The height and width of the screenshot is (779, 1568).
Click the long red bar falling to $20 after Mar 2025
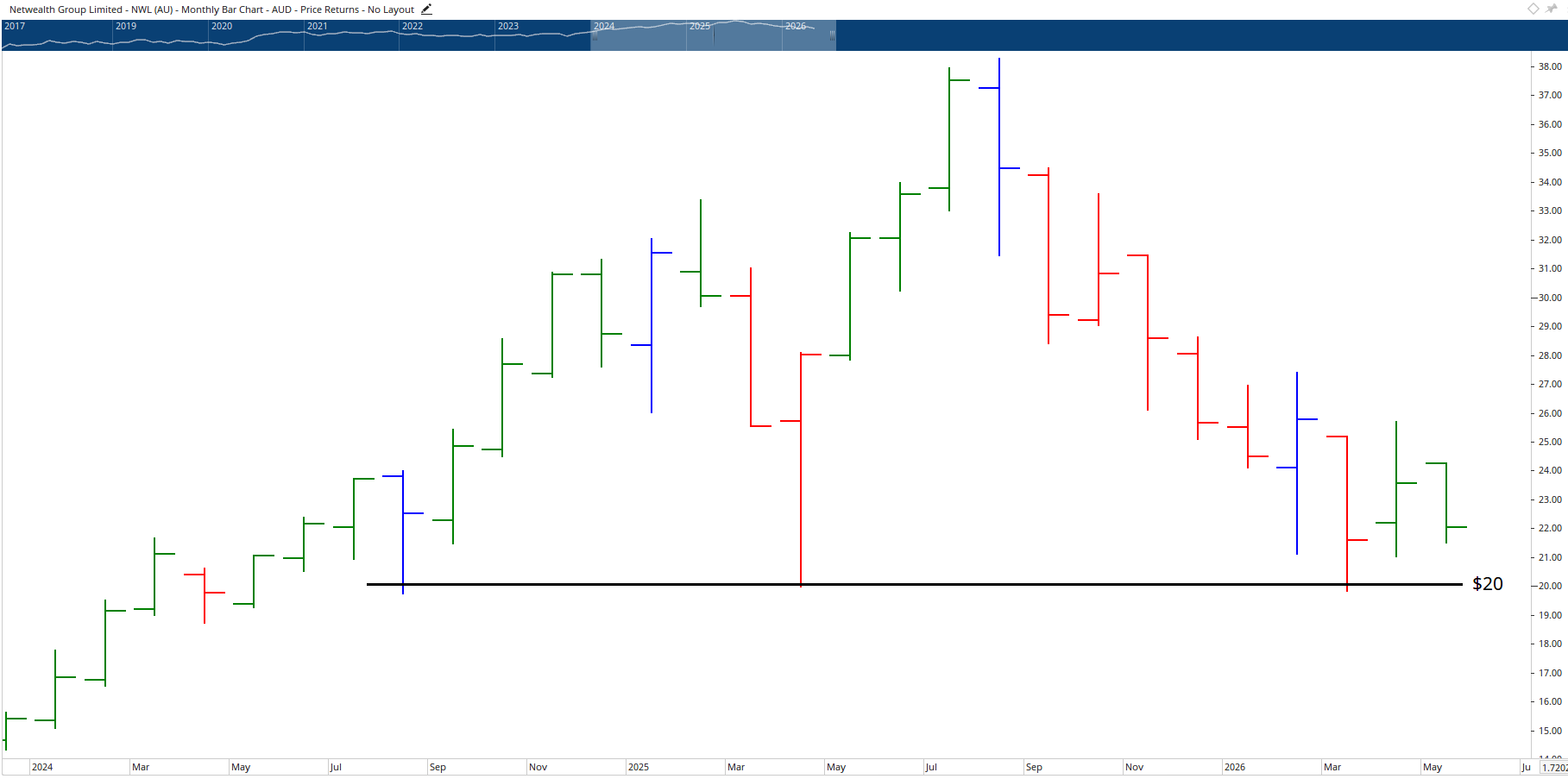[801, 469]
